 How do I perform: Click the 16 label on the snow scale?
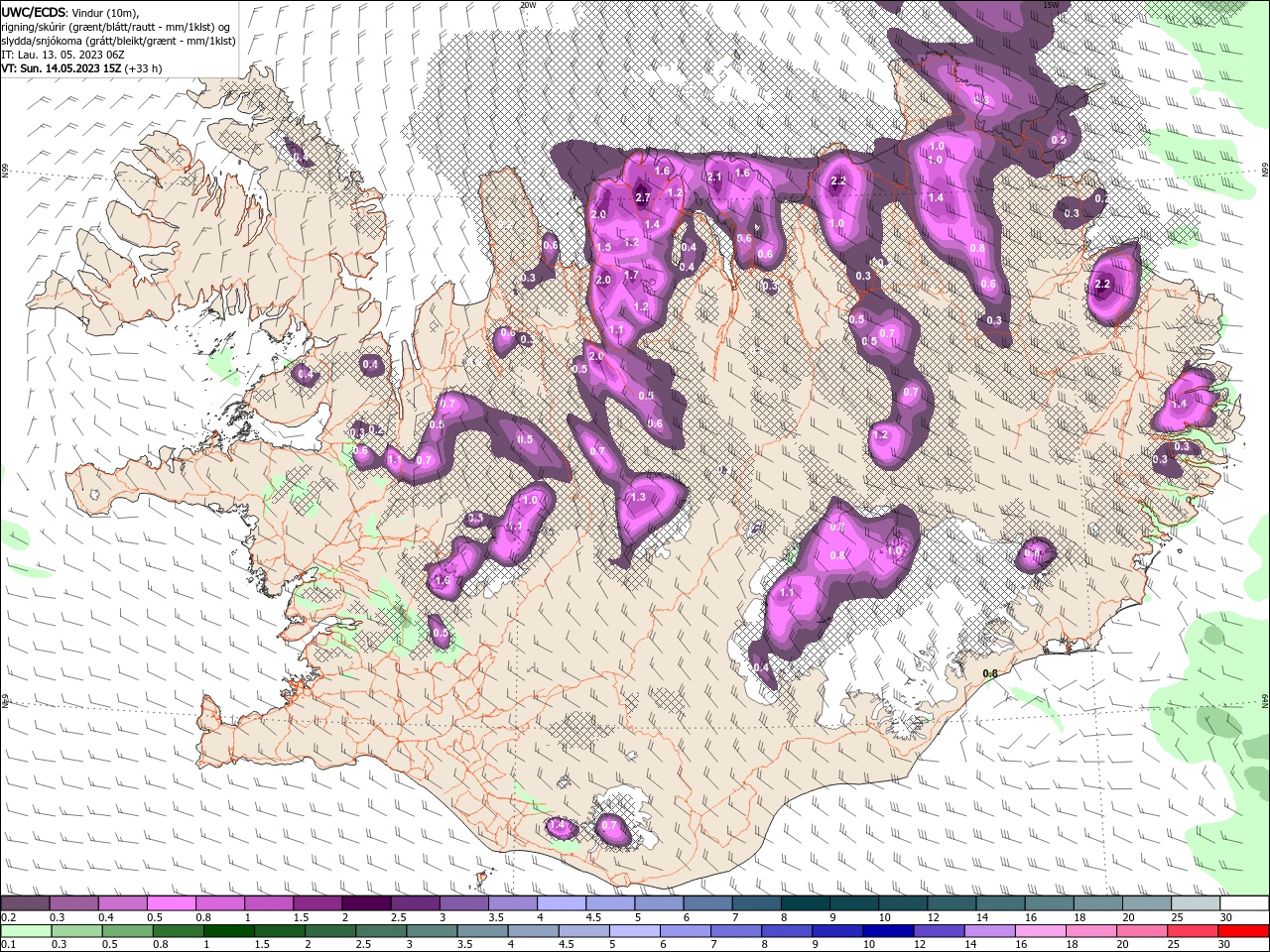[x=1031, y=917]
